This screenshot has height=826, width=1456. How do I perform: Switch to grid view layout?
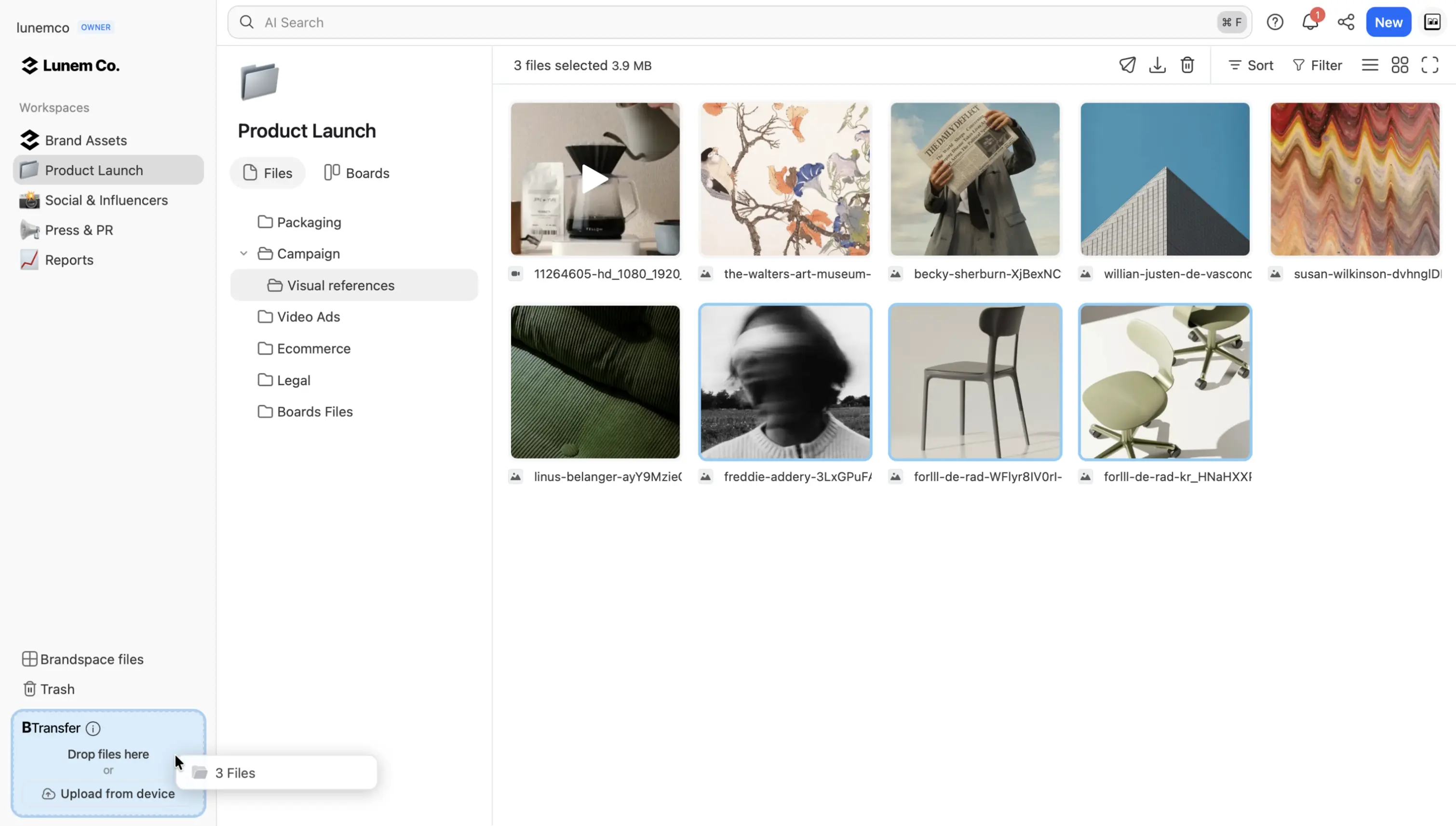pyautogui.click(x=1399, y=65)
